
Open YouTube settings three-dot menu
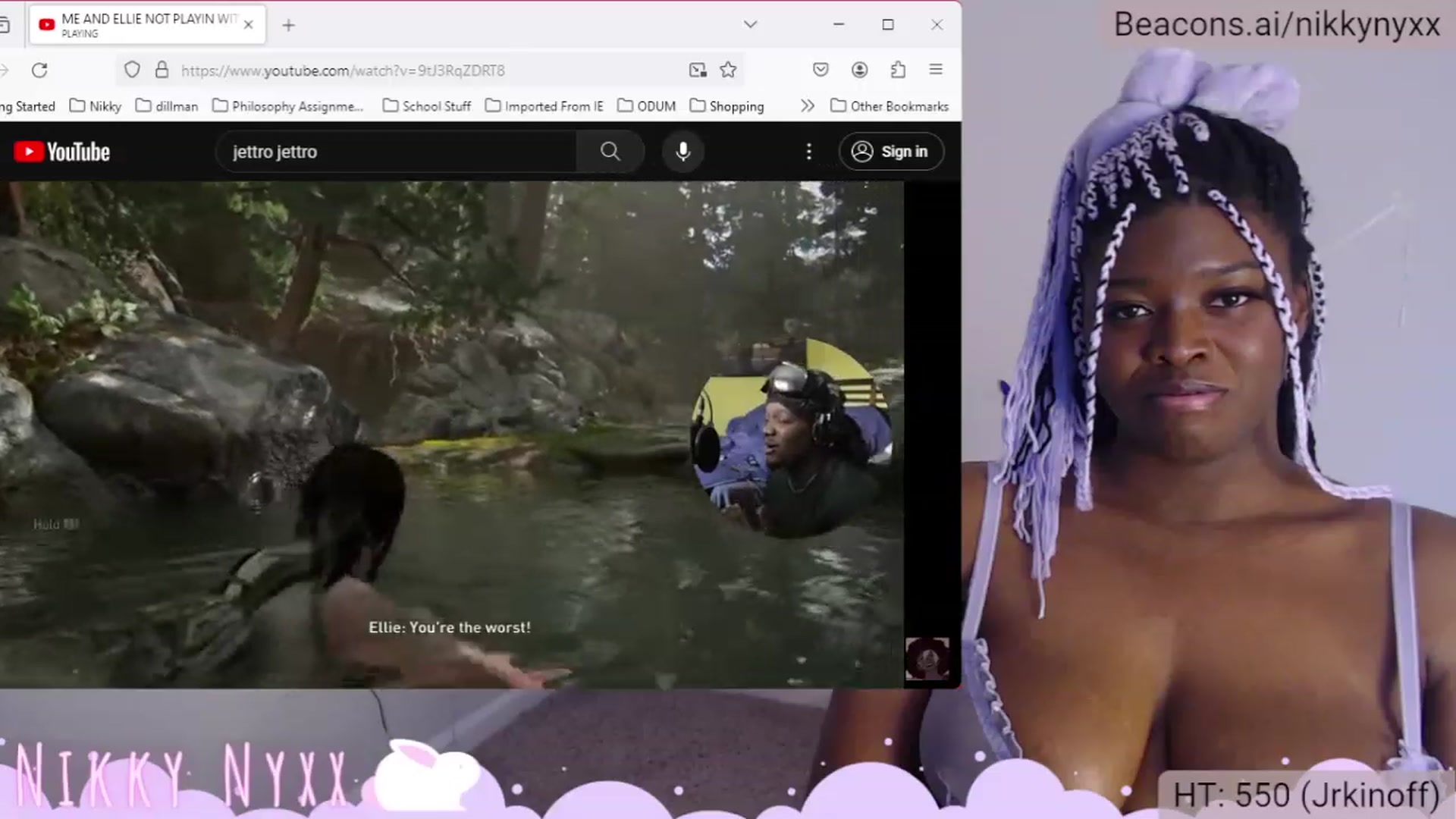(809, 152)
